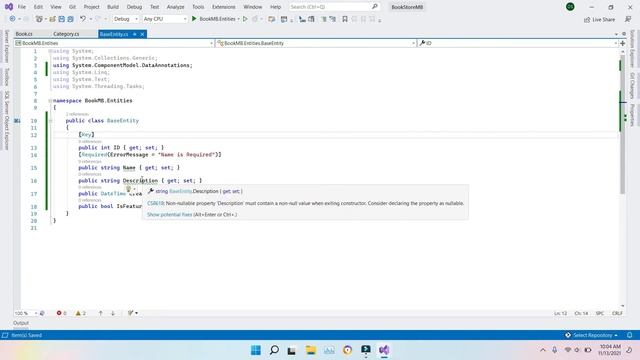640x360 pixels.
Task: Collapse the namespace BookMB.Entities block
Action: coord(50,100)
